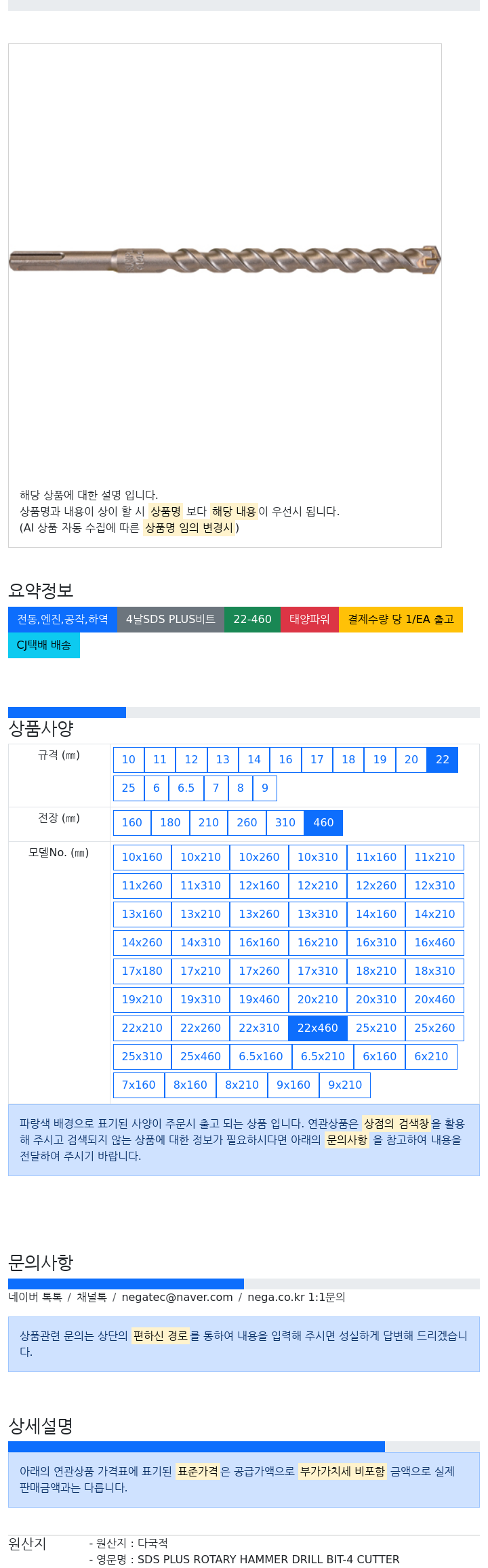The image size is (488, 1568).
Task: Open the 네이버 톡톡 inquiry link
Action: click(35, 1297)
